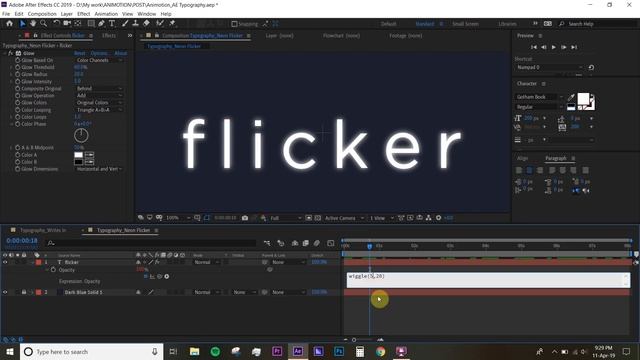Click the Color Phase angle dial
Screen dimensions: 640x360
(x=81, y=136)
